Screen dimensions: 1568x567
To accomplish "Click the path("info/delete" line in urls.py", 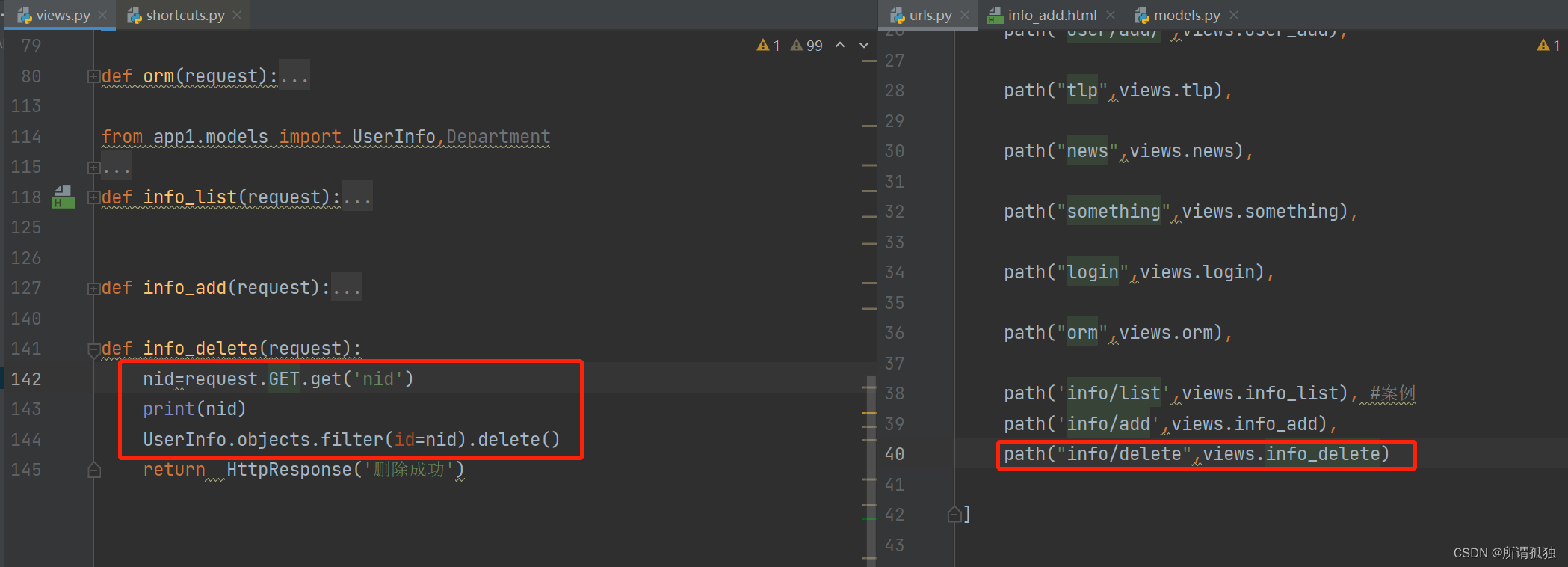I will coord(1196,454).
